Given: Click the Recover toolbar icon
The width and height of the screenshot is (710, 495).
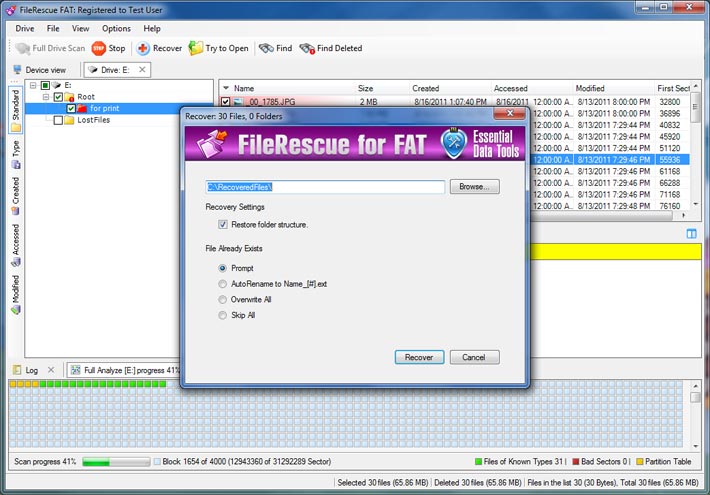Looking at the screenshot, I should pos(143,48).
